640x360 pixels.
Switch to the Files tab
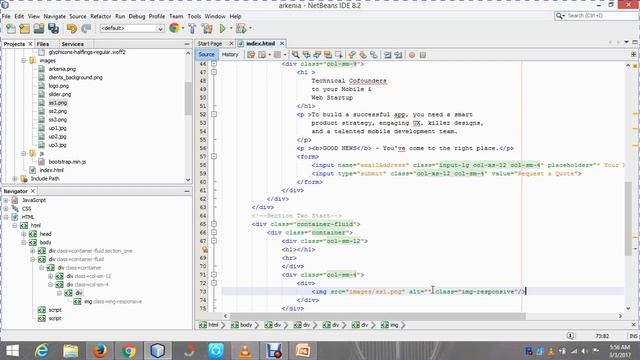(x=43, y=44)
